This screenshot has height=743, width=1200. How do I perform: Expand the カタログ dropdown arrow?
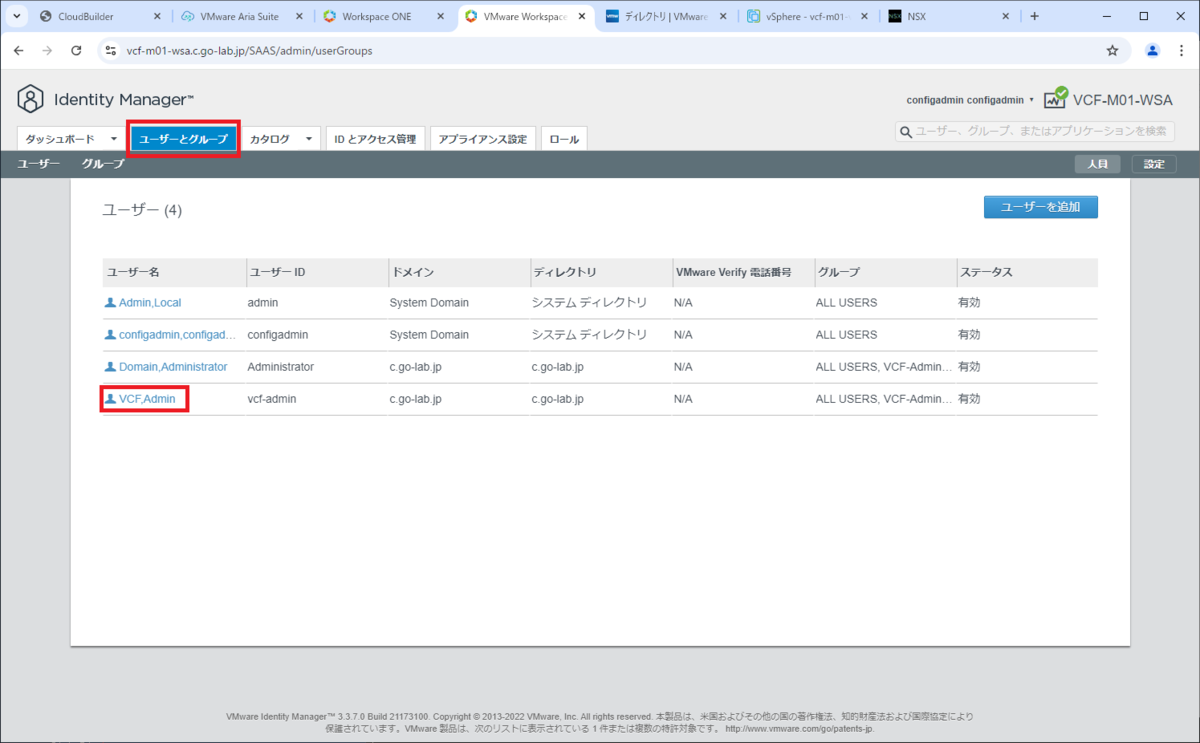pyautogui.click(x=309, y=139)
